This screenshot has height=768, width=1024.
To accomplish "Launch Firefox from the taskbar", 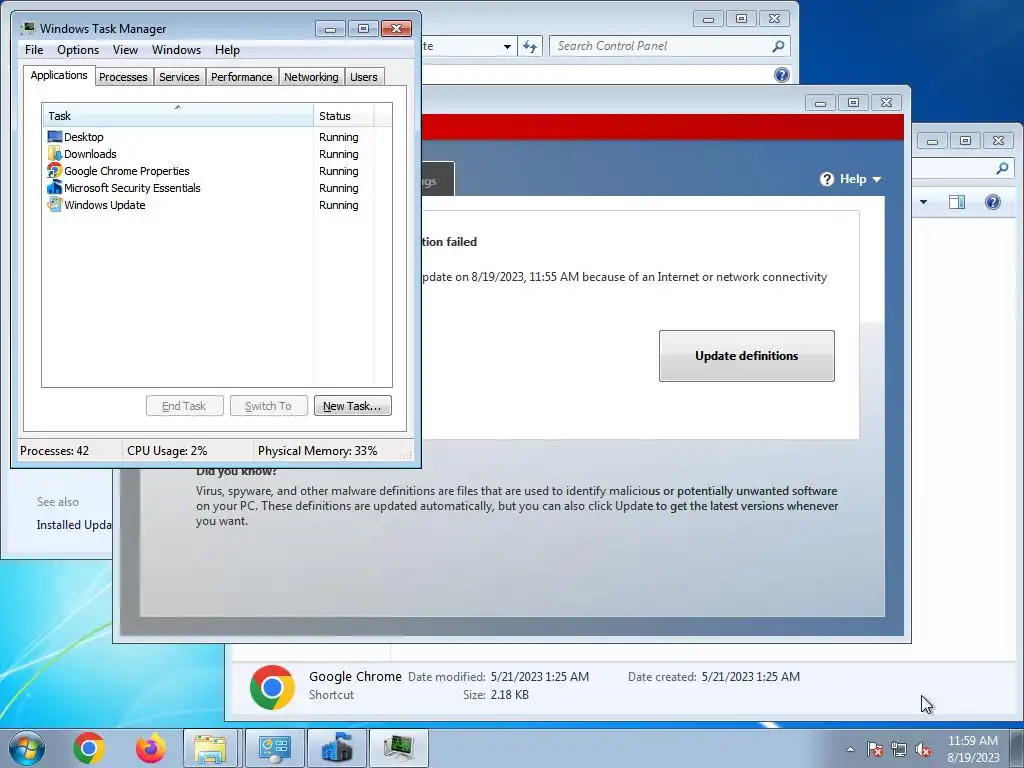I will 150,748.
